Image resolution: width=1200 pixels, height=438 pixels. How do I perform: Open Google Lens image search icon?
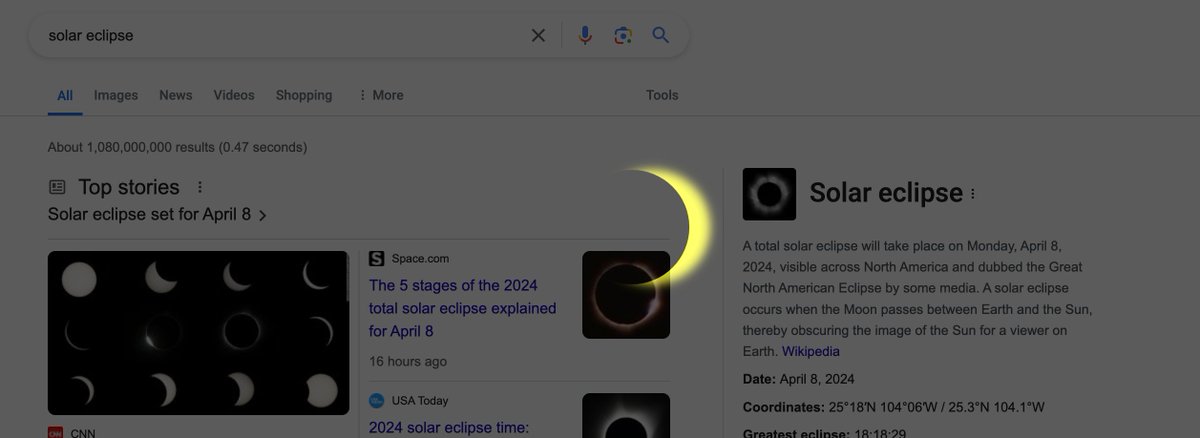point(623,35)
